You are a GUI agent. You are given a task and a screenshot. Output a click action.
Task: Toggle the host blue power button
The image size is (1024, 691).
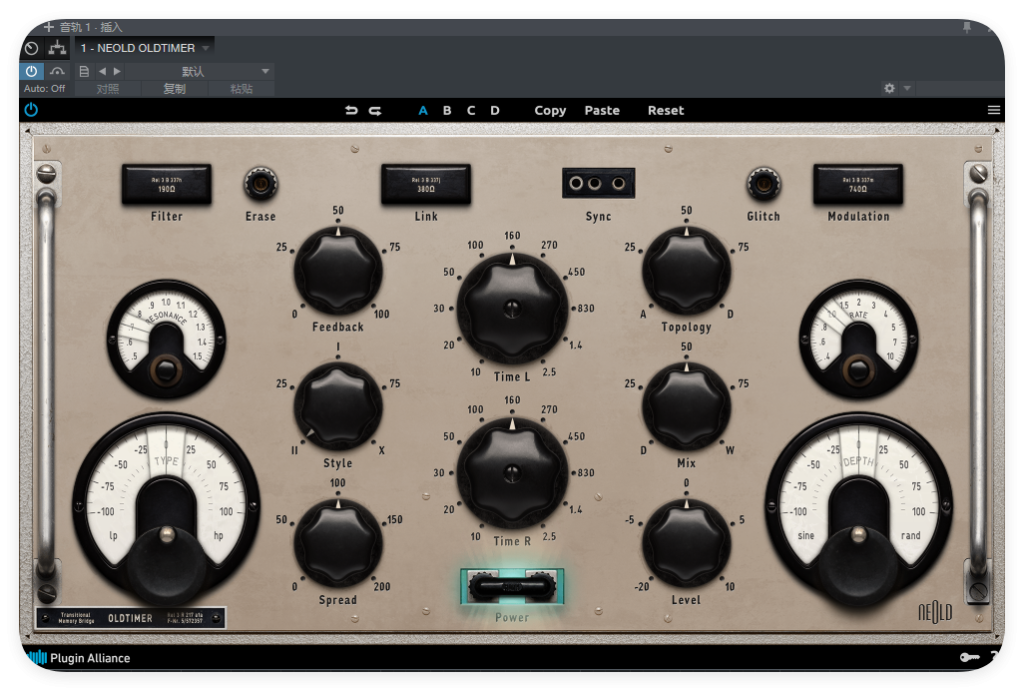31,71
